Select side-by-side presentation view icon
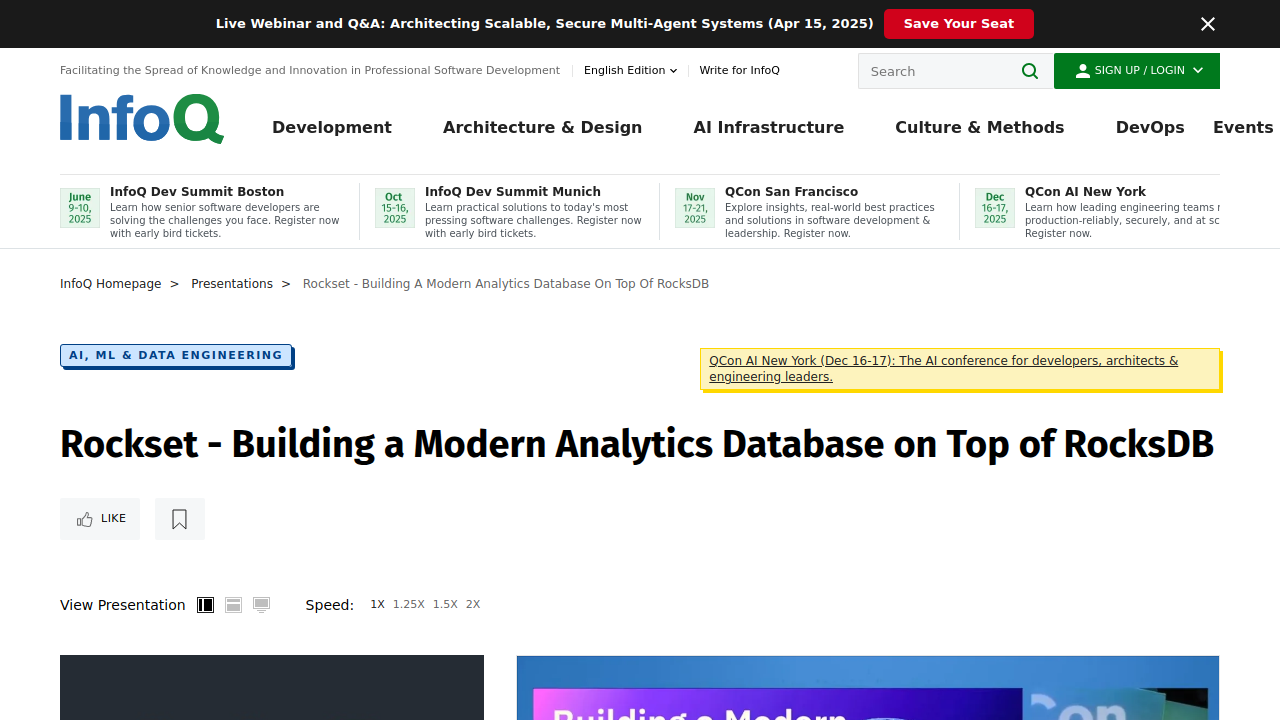Image resolution: width=1280 pixels, height=720 pixels. [205, 605]
